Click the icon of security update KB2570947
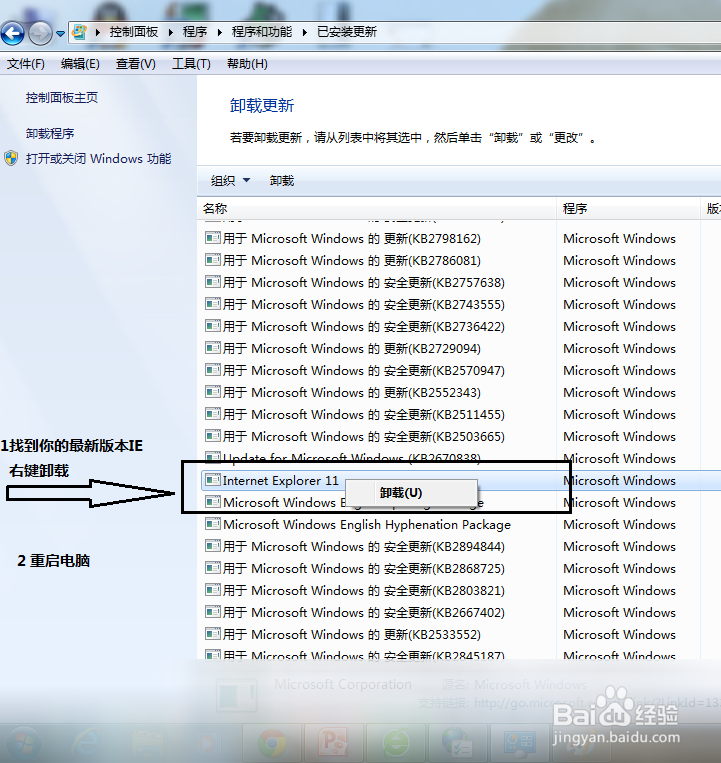This screenshot has width=721, height=763. coord(213,370)
